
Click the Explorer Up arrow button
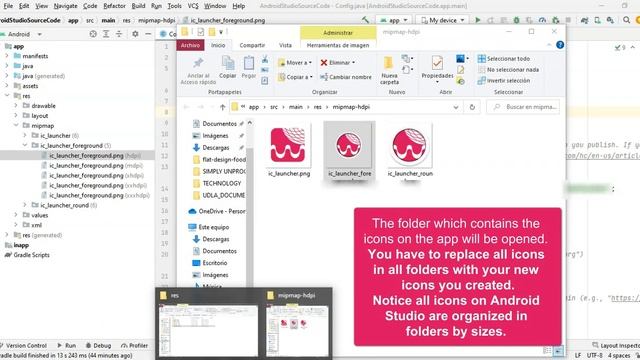[222, 107]
